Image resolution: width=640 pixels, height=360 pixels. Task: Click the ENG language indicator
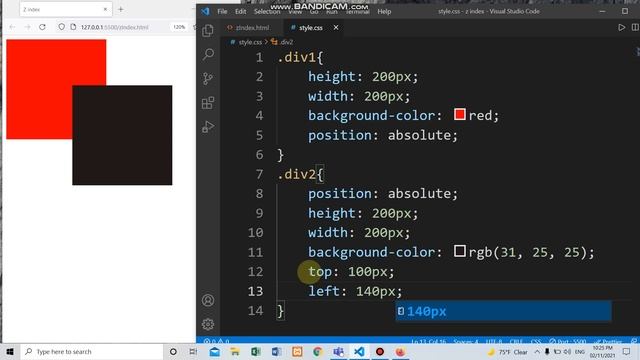pos(580,352)
